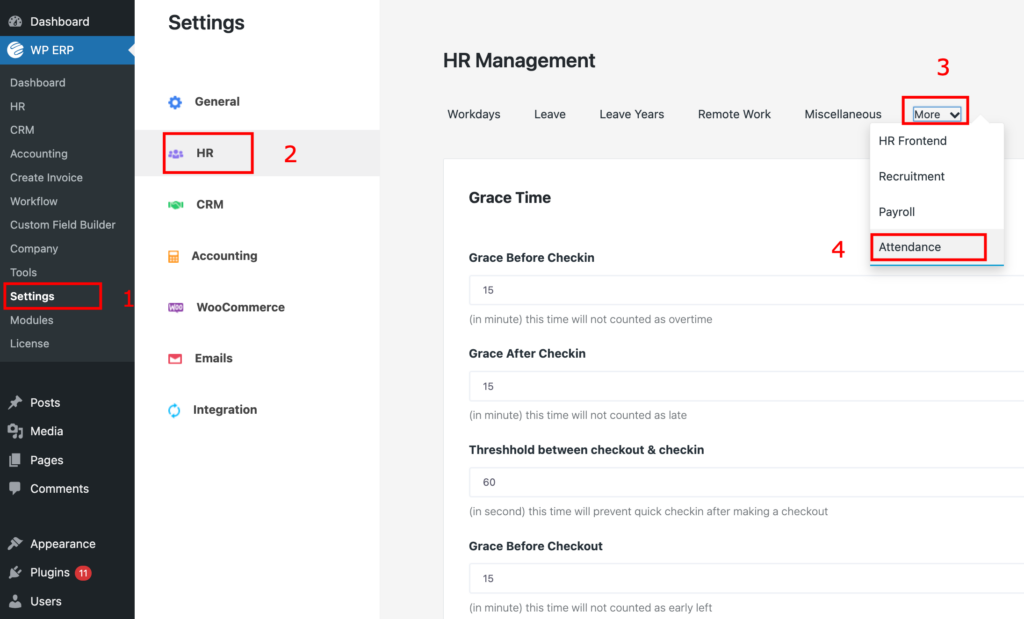Viewport: 1024px width, 619px height.
Task: Click the WooCommerce woo icon
Action: 176,308
